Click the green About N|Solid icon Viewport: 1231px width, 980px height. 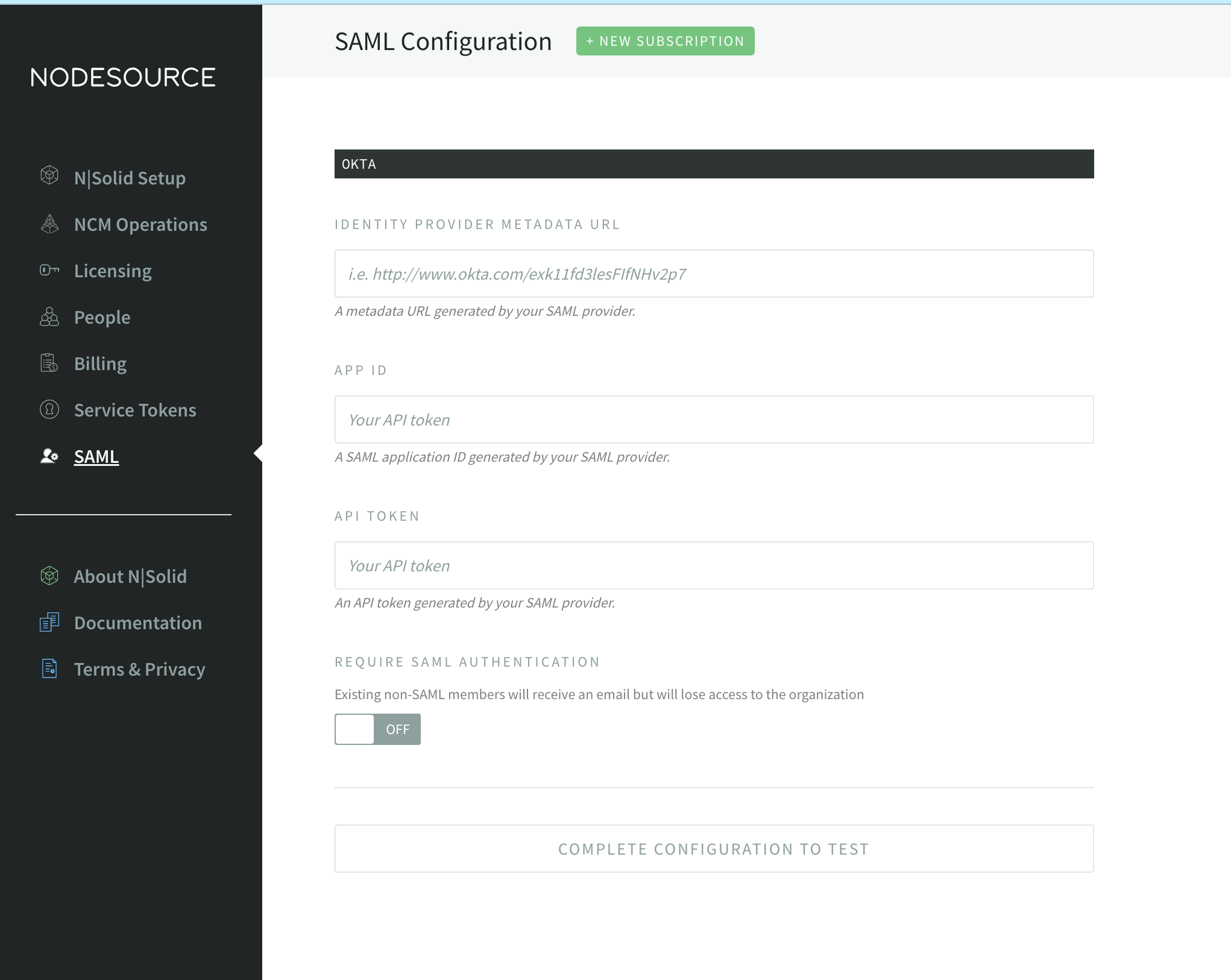point(49,576)
